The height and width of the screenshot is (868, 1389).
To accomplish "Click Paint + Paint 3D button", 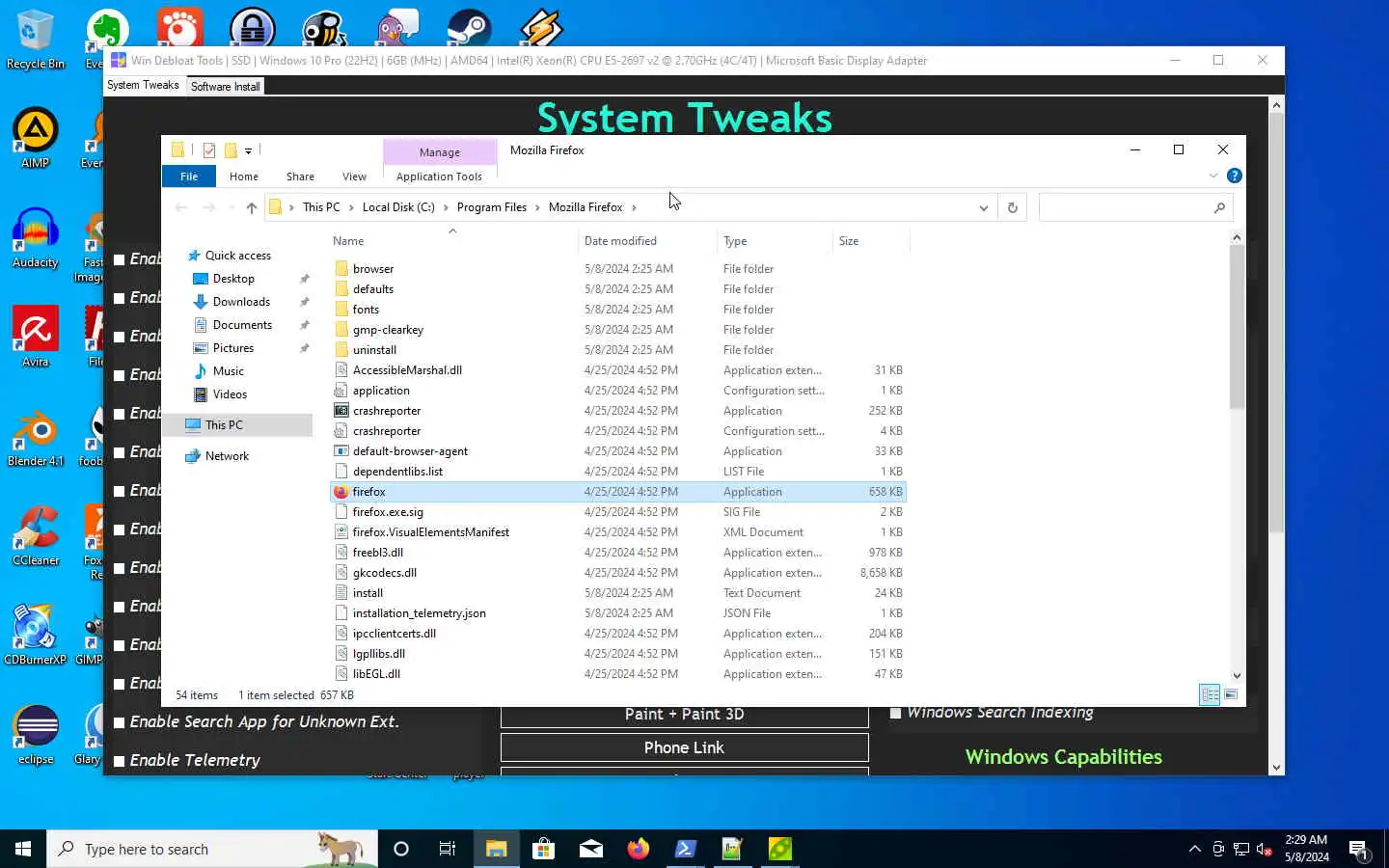I will click(684, 715).
